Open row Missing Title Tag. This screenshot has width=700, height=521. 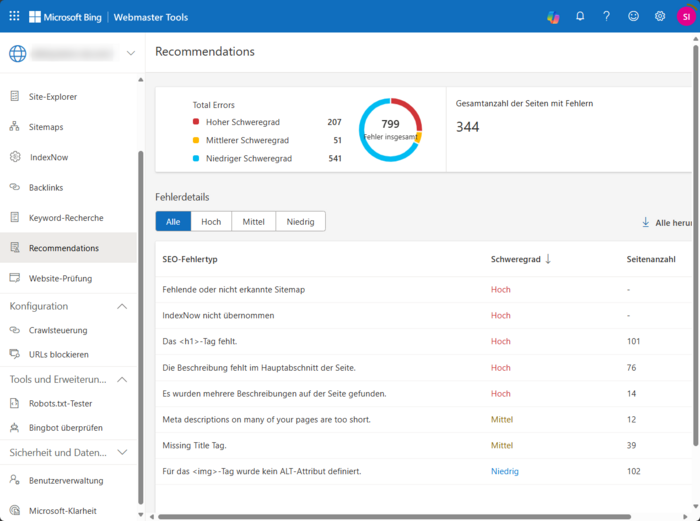coord(423,445)
